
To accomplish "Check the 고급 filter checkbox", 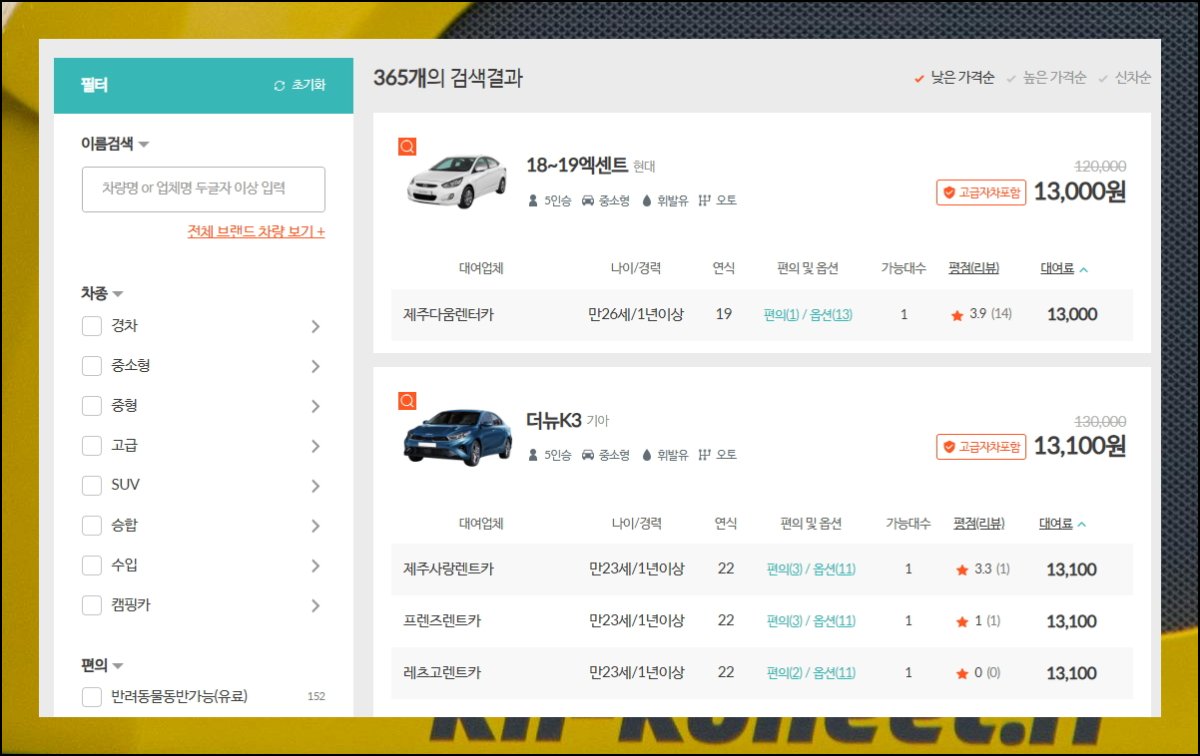I will pos(92,446).
